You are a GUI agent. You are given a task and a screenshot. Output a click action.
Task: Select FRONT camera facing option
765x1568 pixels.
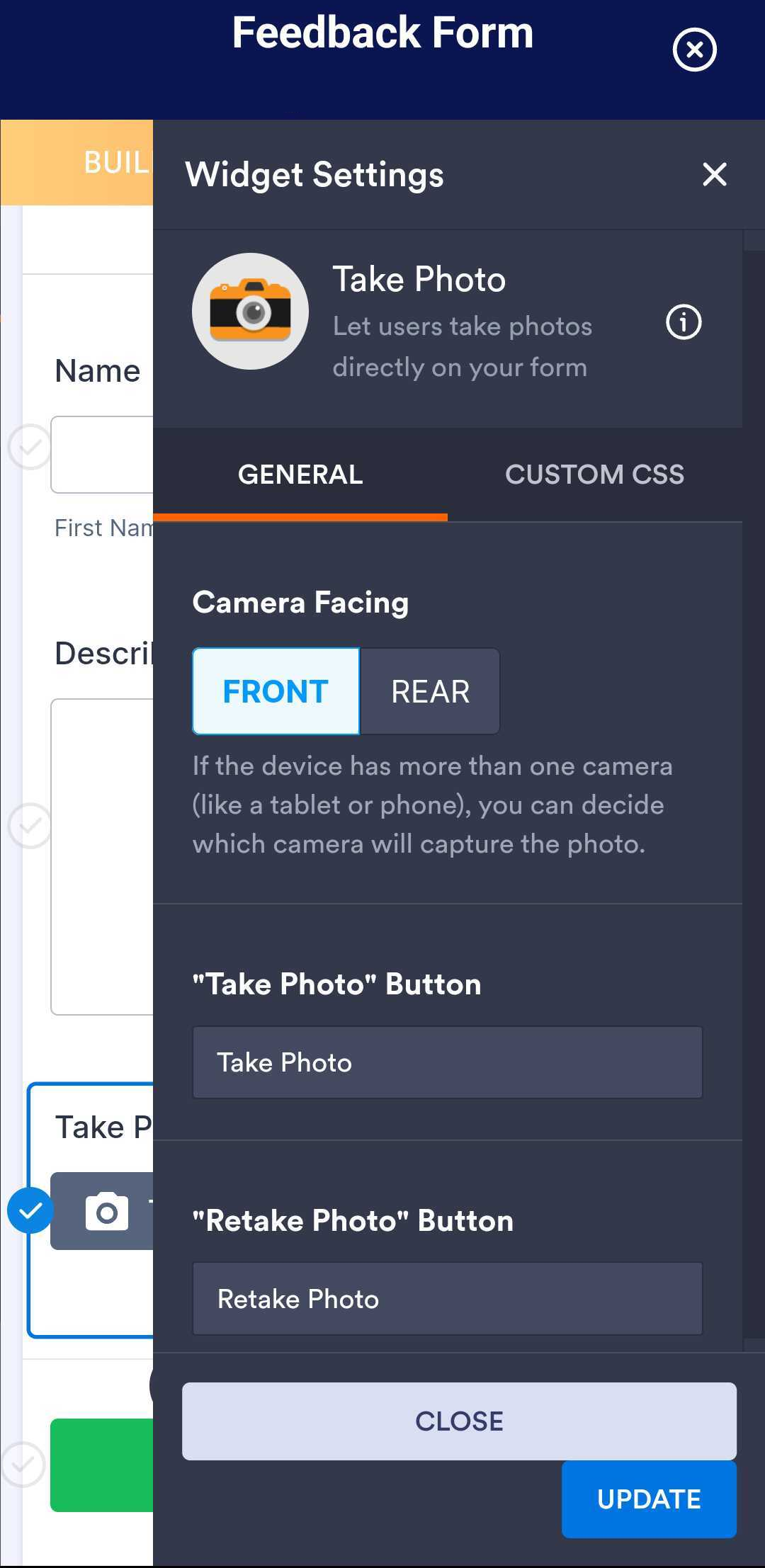pos(276,691)
